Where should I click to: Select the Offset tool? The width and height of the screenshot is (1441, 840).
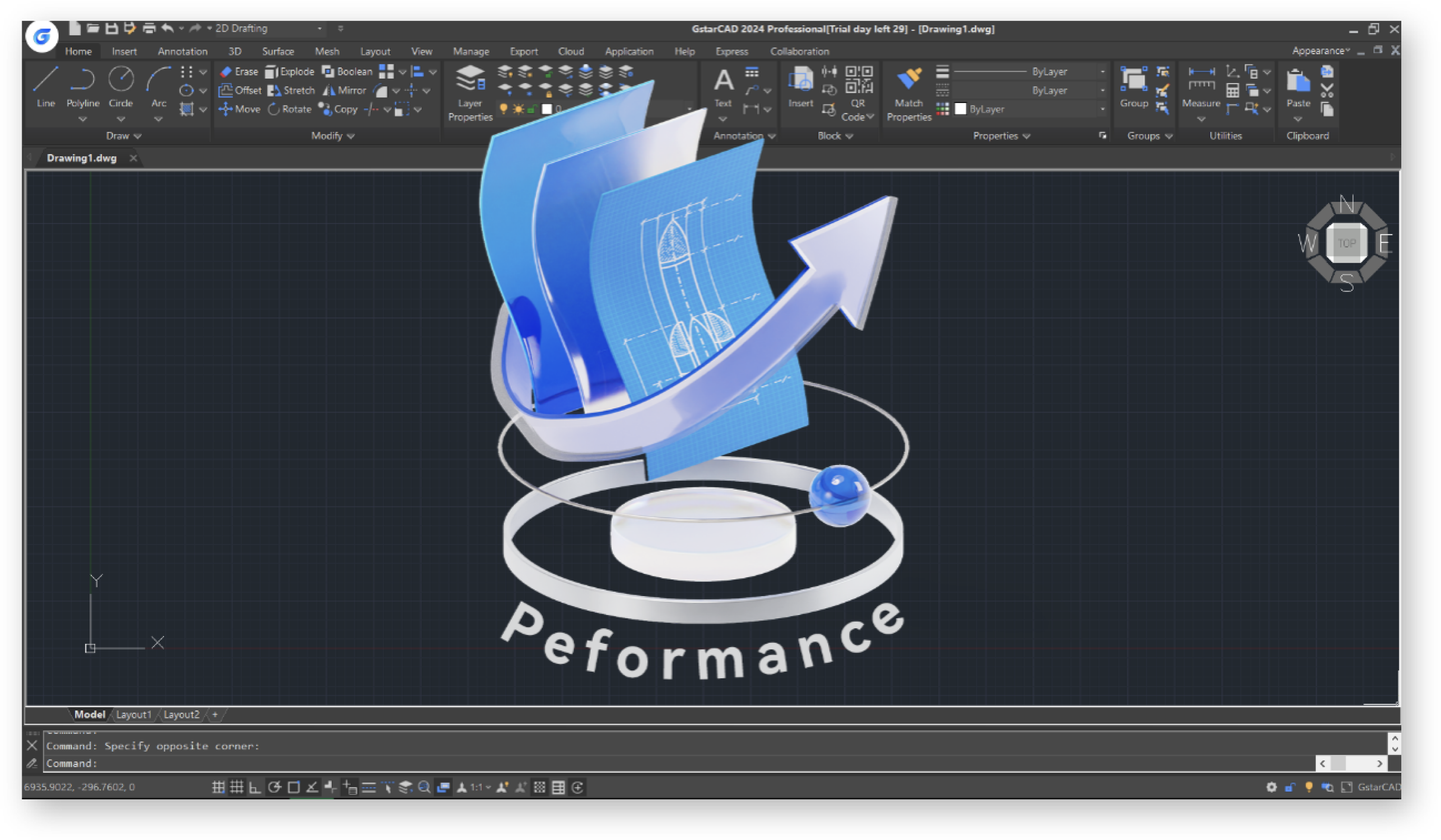pos(240,90)
